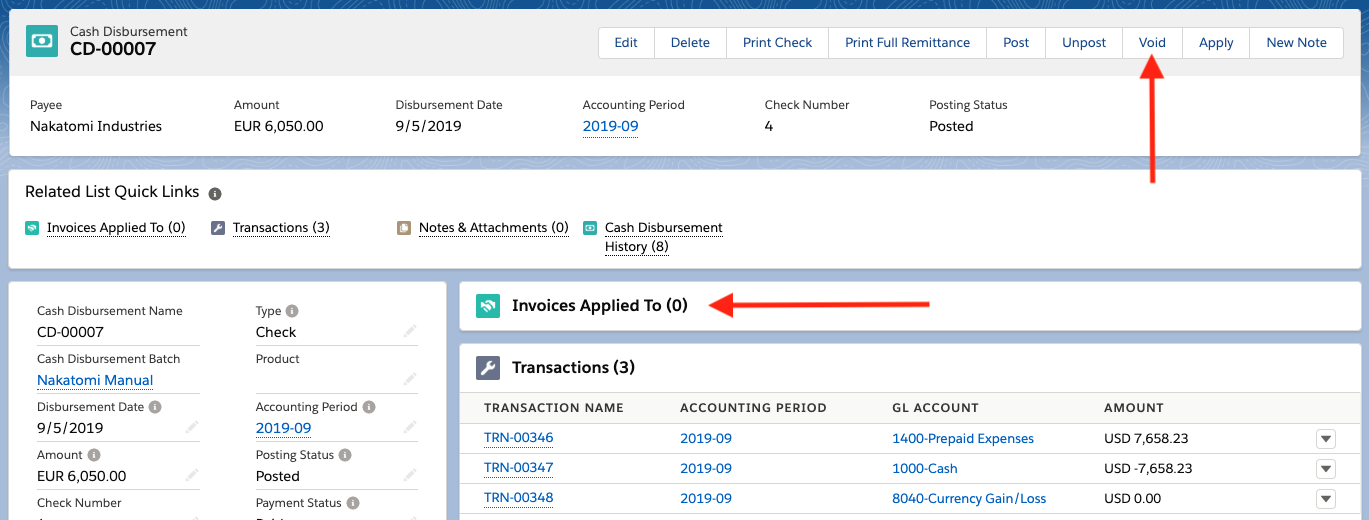Screen dimensions: 1369x520
Task: Open Cash Disbursement History (8) quick link
Action: pos(664,237)
